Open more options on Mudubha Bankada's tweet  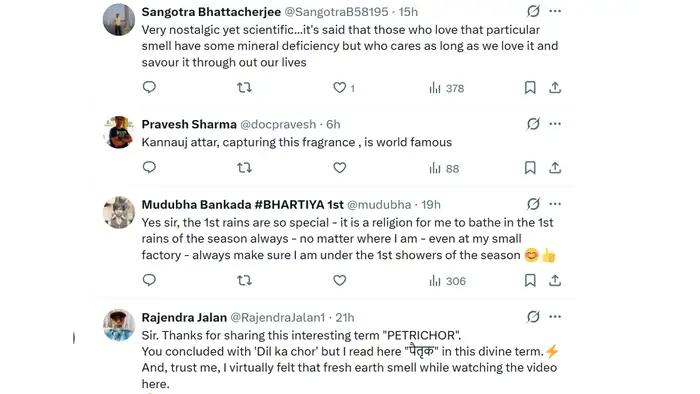pos(555,204)
